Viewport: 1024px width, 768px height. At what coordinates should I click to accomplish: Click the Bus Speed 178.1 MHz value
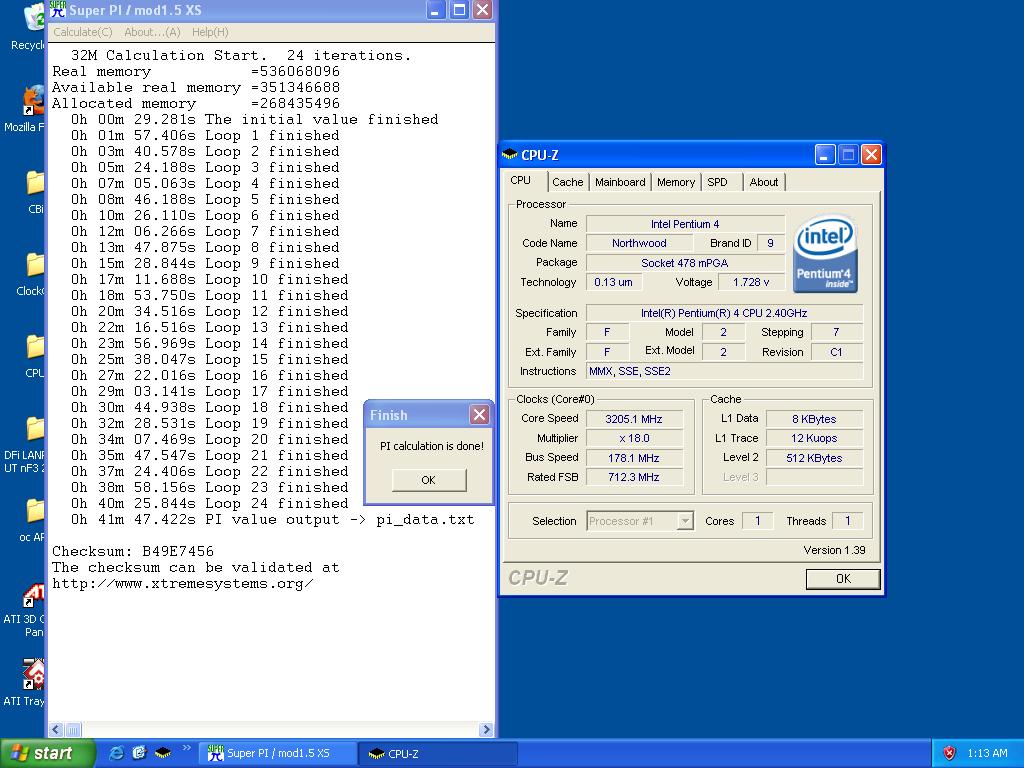click(x=634, y=458)
